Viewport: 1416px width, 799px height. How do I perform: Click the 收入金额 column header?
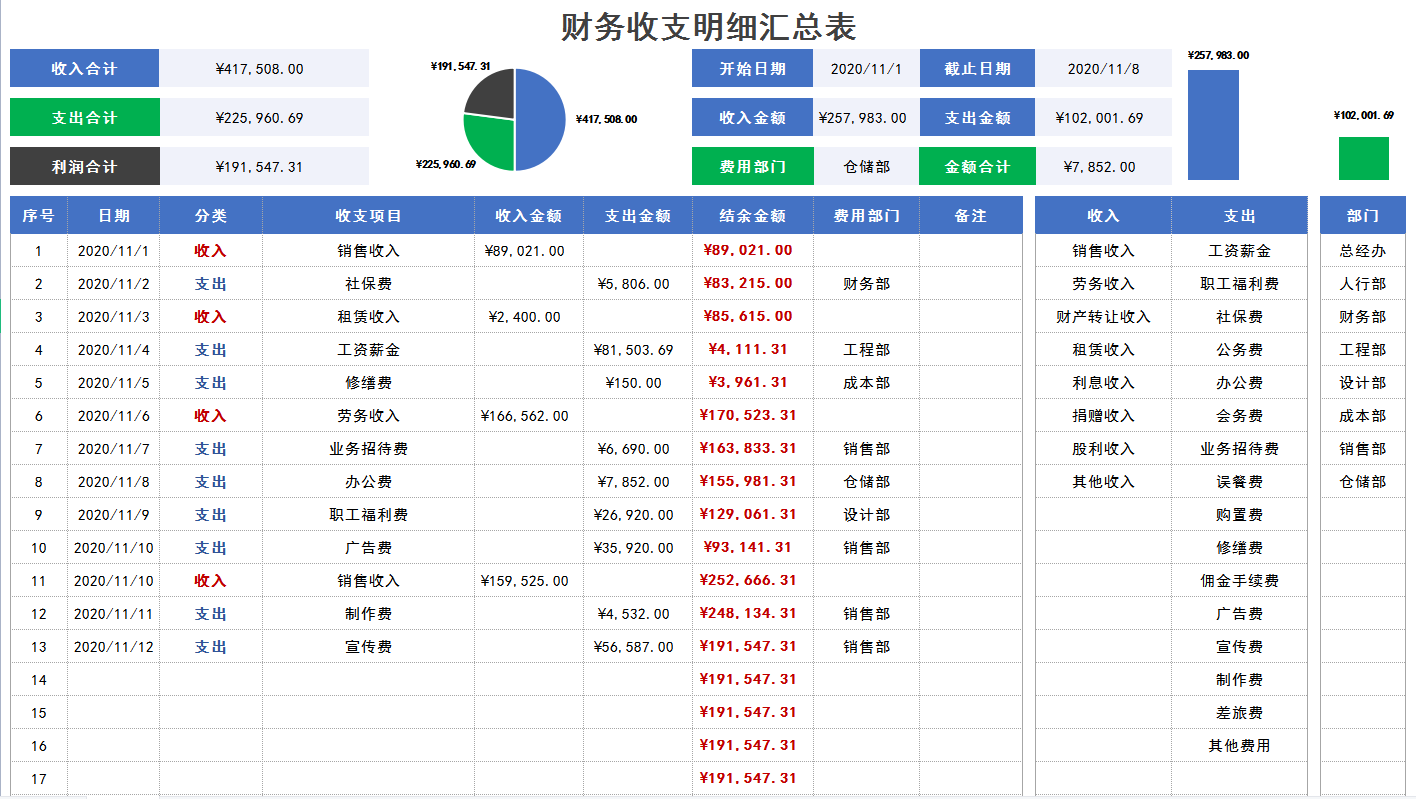click(x=529, y=215)
